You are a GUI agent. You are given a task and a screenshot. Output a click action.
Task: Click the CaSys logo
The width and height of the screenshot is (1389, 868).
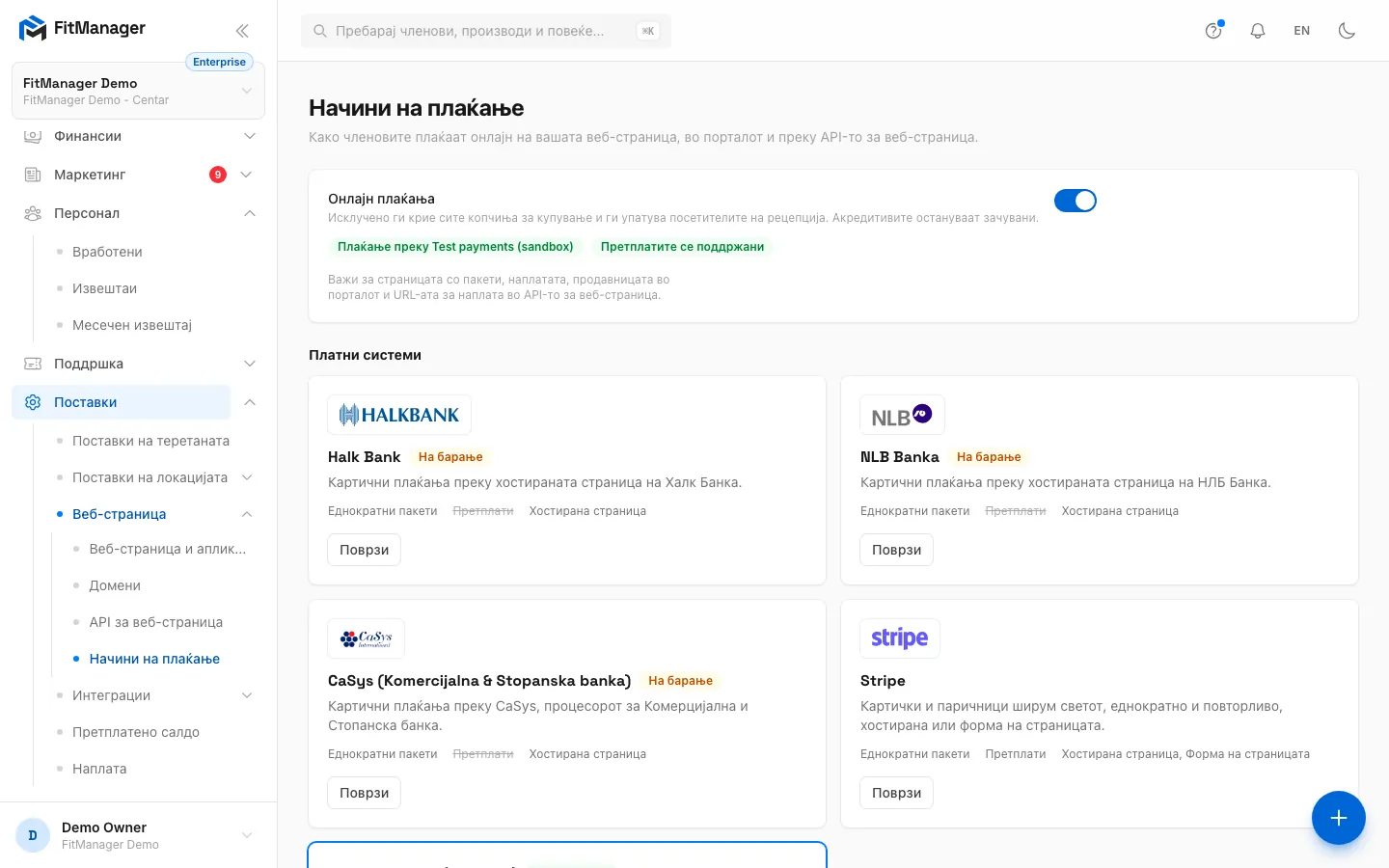[x=367, y=638]
